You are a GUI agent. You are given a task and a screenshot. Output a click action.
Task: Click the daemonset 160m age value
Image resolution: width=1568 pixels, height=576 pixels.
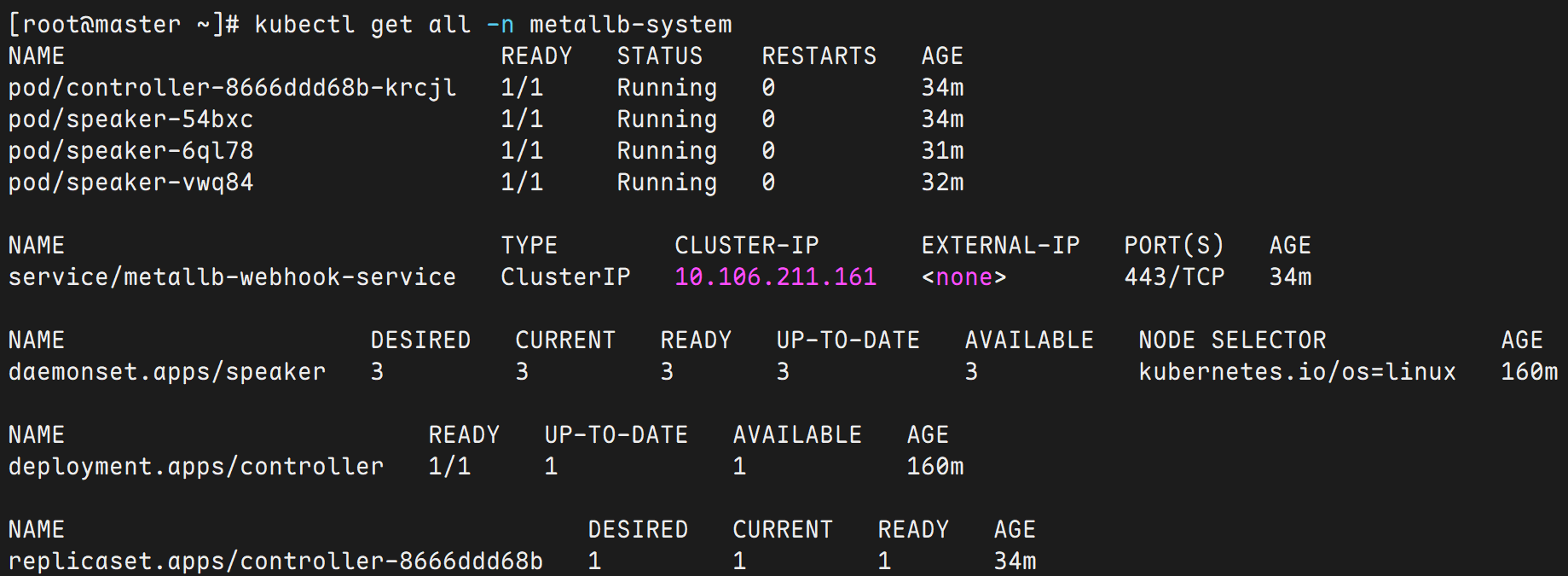(1529, 372)
